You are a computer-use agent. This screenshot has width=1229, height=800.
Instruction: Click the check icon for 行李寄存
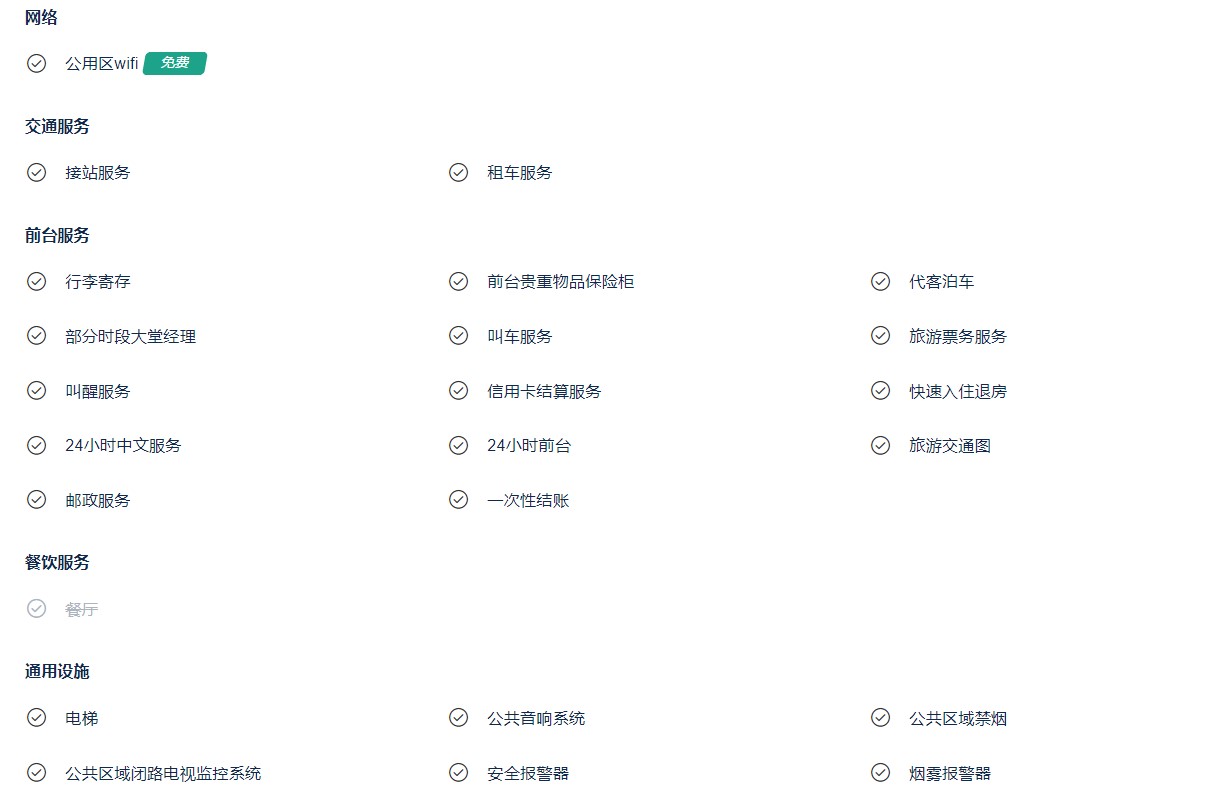pyautogui.click(x=36, y=281)
